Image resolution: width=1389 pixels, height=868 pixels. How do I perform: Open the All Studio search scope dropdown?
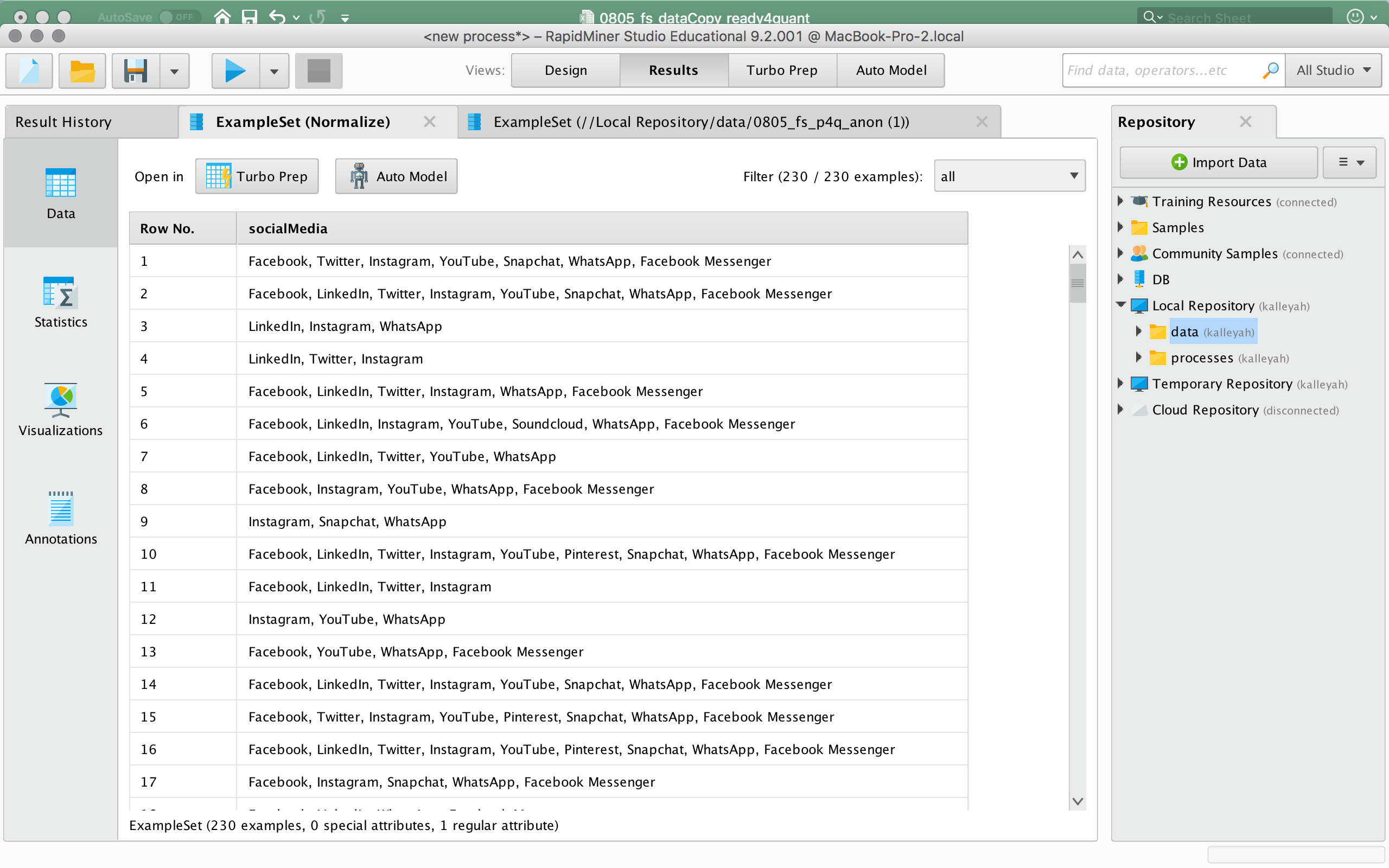coord(1333,70)
